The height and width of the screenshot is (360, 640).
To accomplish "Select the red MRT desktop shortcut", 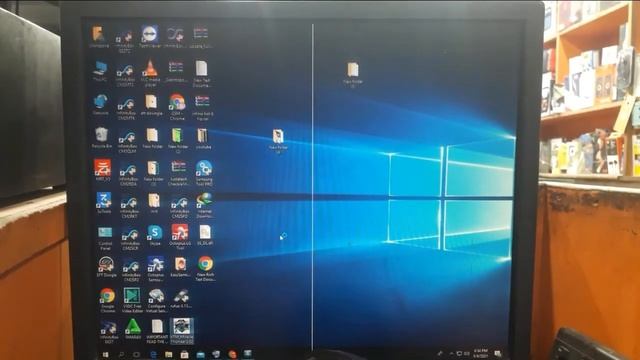I will coord(102,169).
